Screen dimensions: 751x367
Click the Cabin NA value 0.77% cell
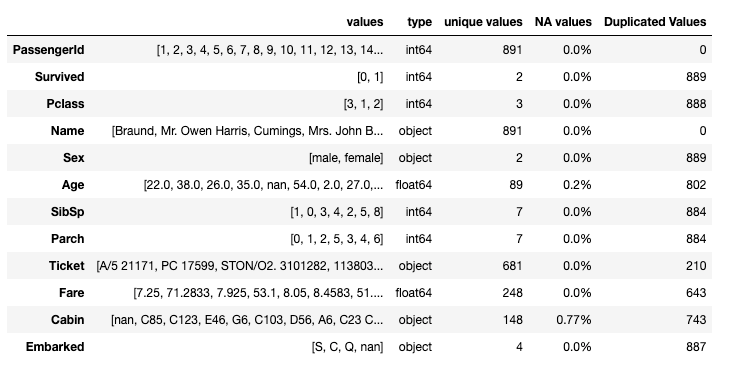click(x=574, y=320)
